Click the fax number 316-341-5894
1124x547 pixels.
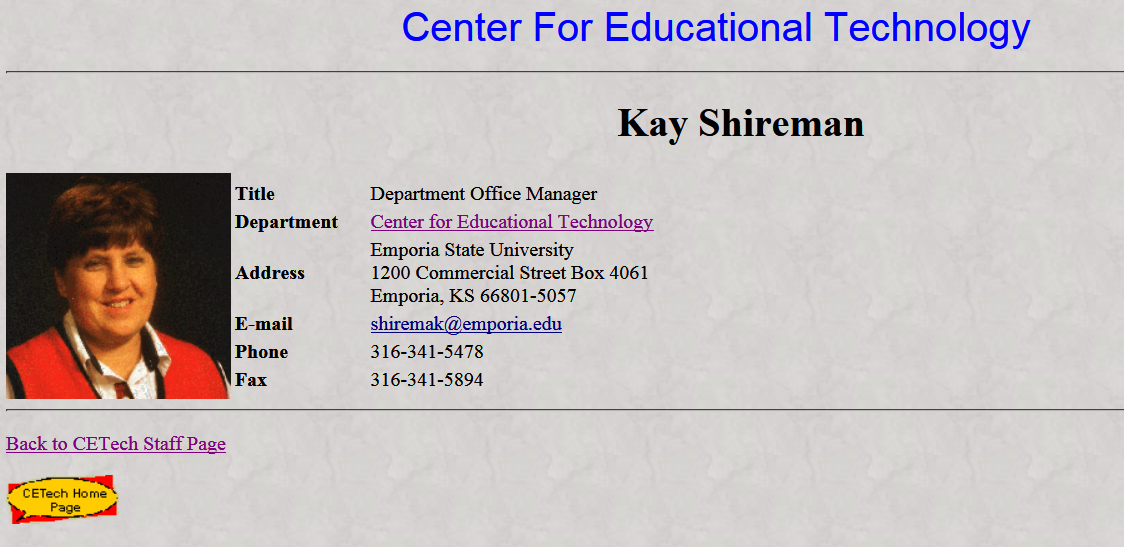pyautogui.click(x=427, y=380)
